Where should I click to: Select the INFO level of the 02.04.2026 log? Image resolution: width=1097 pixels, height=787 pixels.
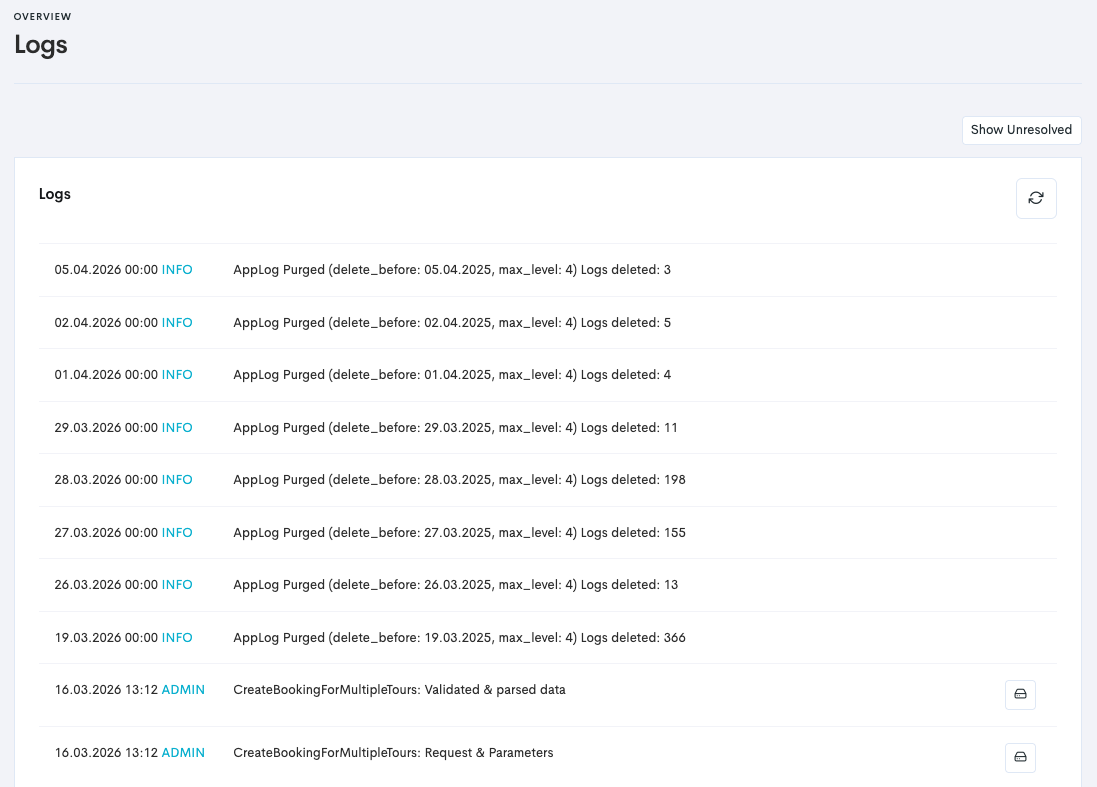177,322
